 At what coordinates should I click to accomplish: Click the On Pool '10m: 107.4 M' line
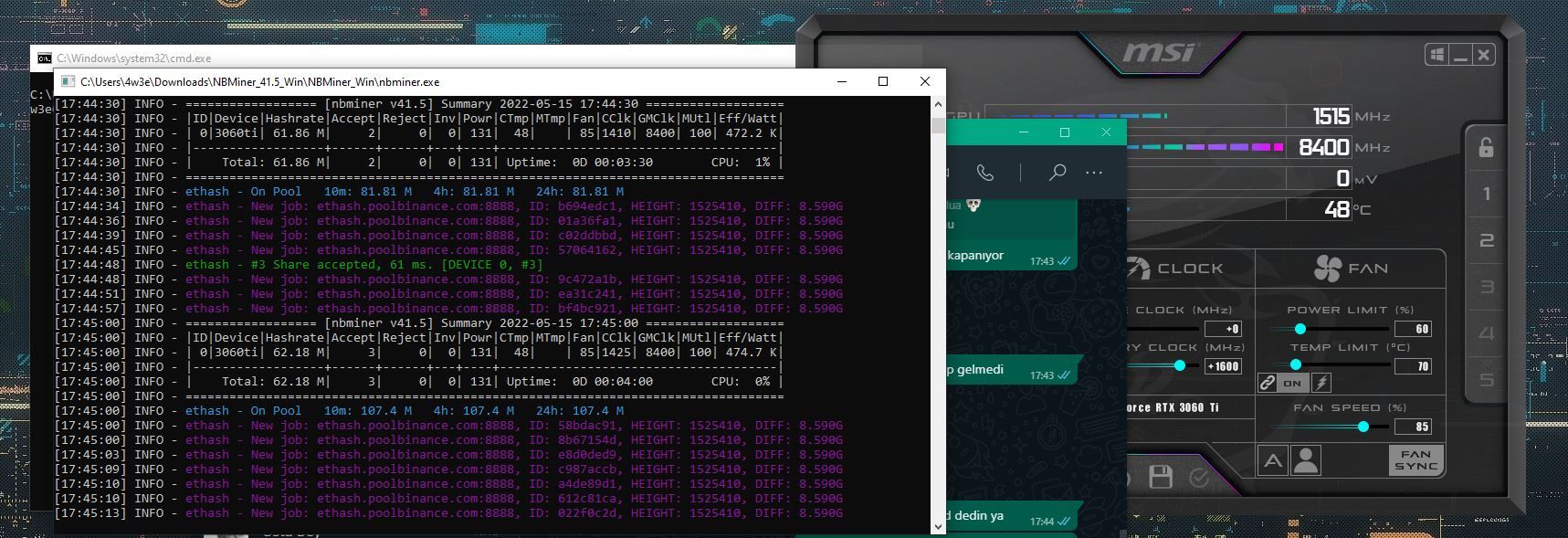[405, 411]
